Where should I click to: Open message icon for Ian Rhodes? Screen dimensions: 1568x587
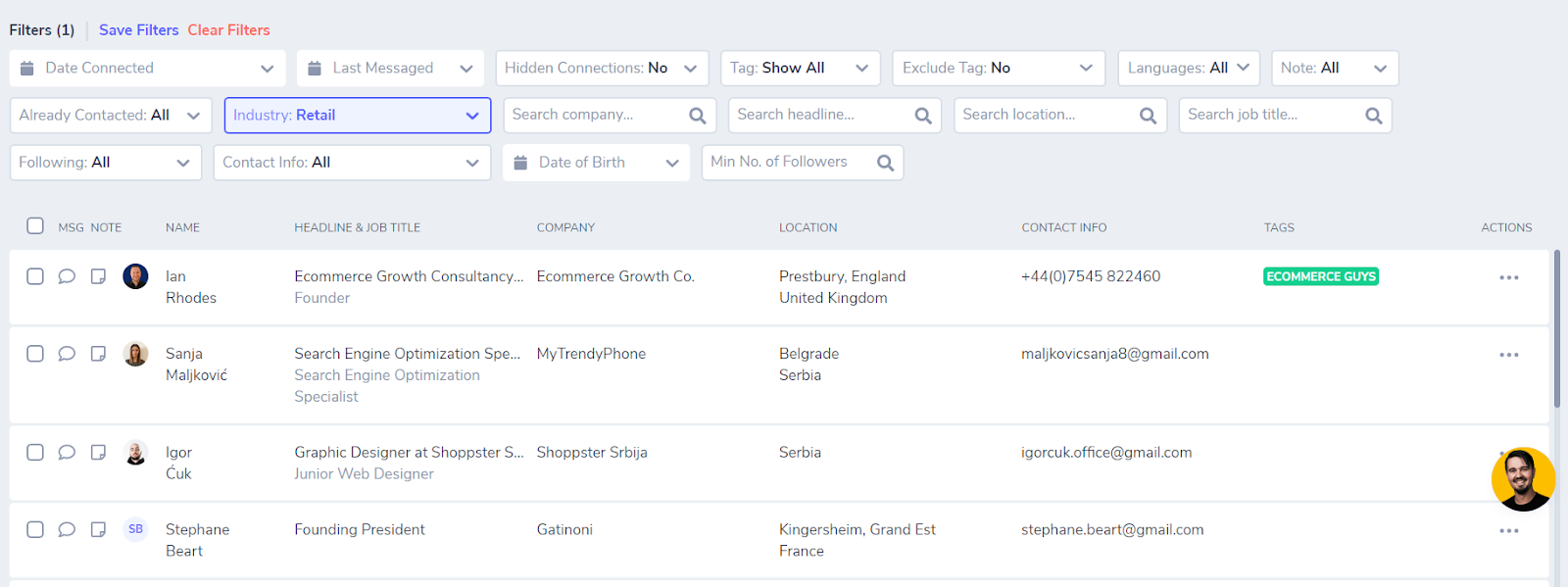(67, 276)
